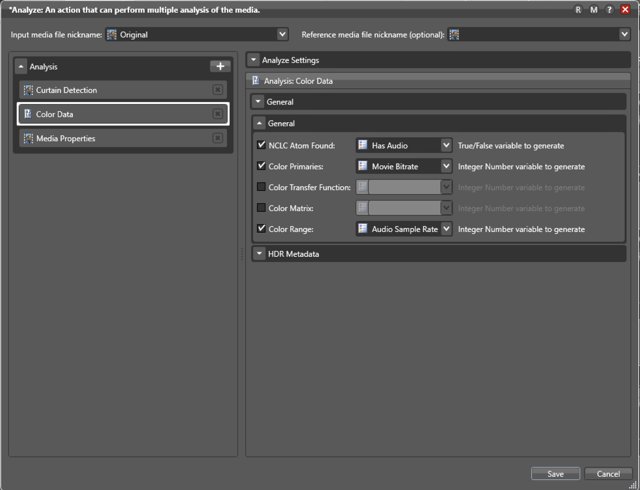Open the Movie Bitrate variable dropdown
The height and width of the screenshot is (490, 640).
[447, 166]
